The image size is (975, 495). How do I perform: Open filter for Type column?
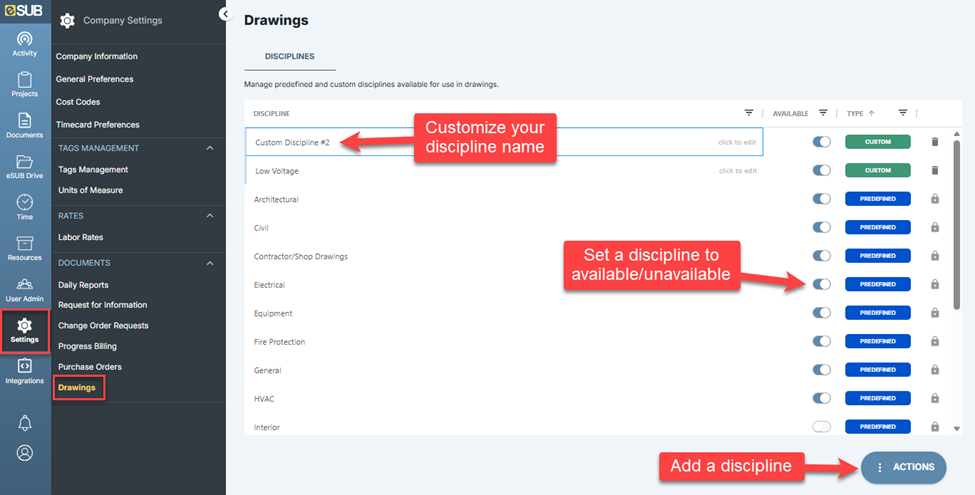click(903, 113)
